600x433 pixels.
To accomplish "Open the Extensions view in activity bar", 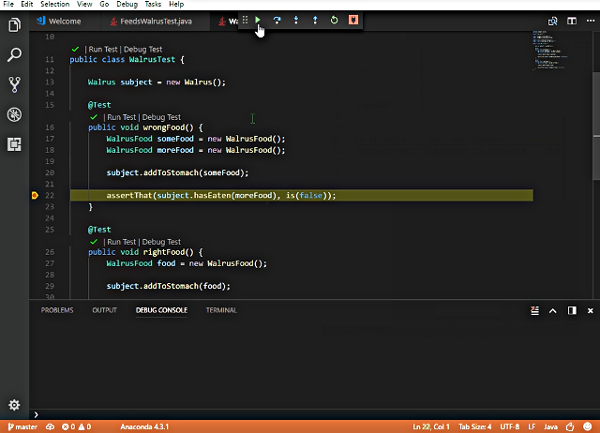I will 14,144.
